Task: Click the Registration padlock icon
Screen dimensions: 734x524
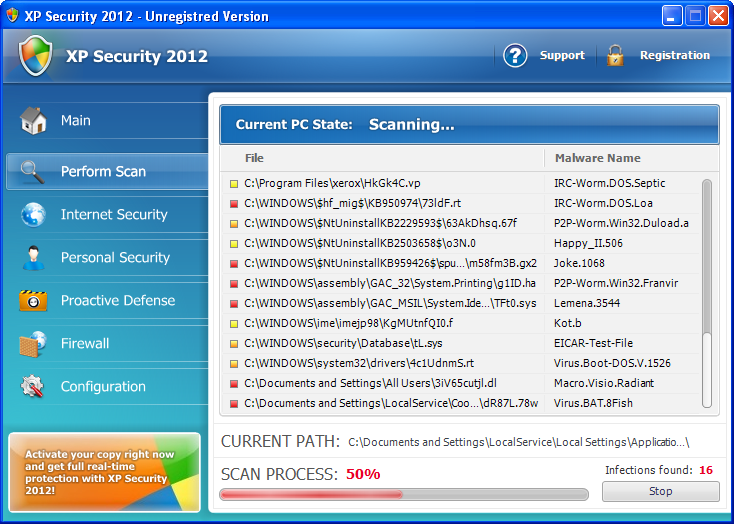Action: [615, 56]
